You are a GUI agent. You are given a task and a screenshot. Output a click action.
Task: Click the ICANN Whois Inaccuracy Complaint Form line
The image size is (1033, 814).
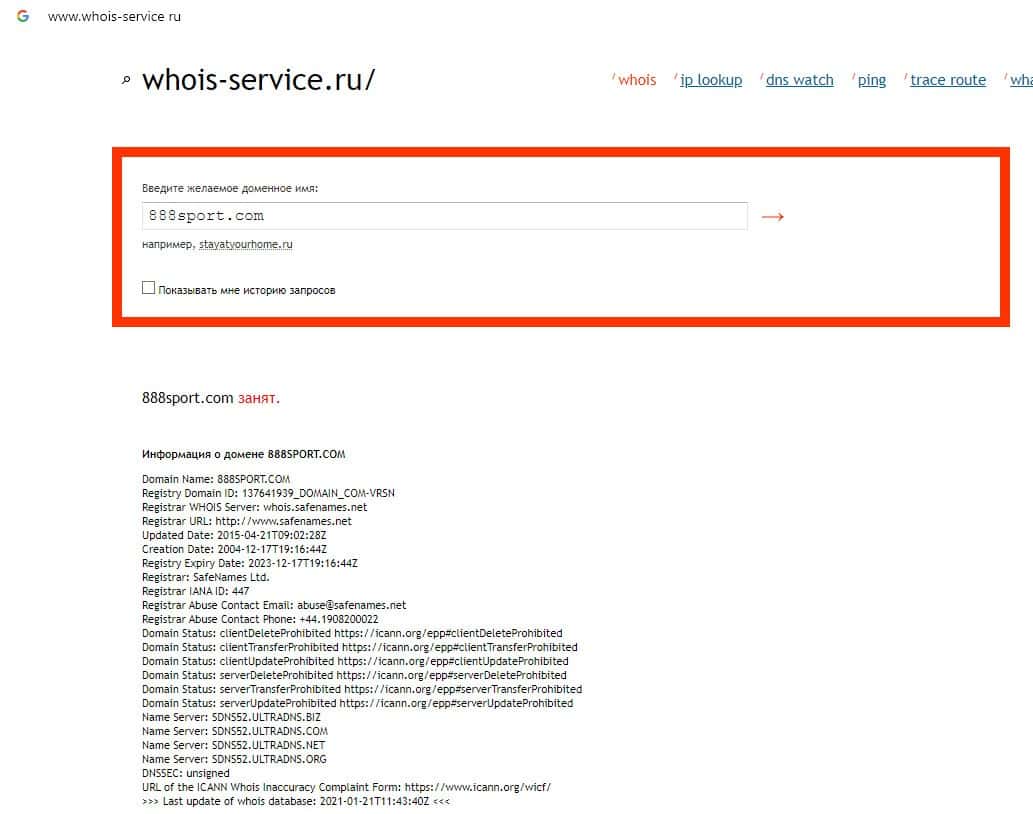[x=346, y=787]
